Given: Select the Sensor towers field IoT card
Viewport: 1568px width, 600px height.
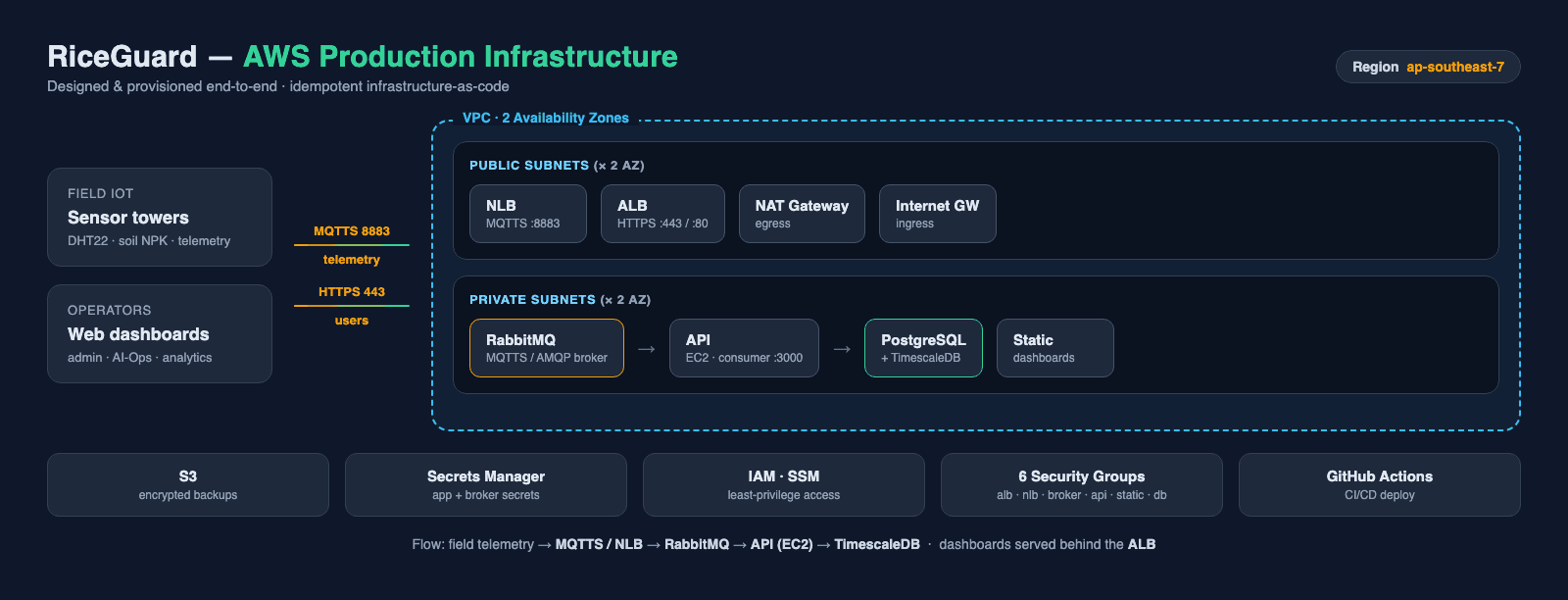Looking at the screenshot, I should pos(160,217).
